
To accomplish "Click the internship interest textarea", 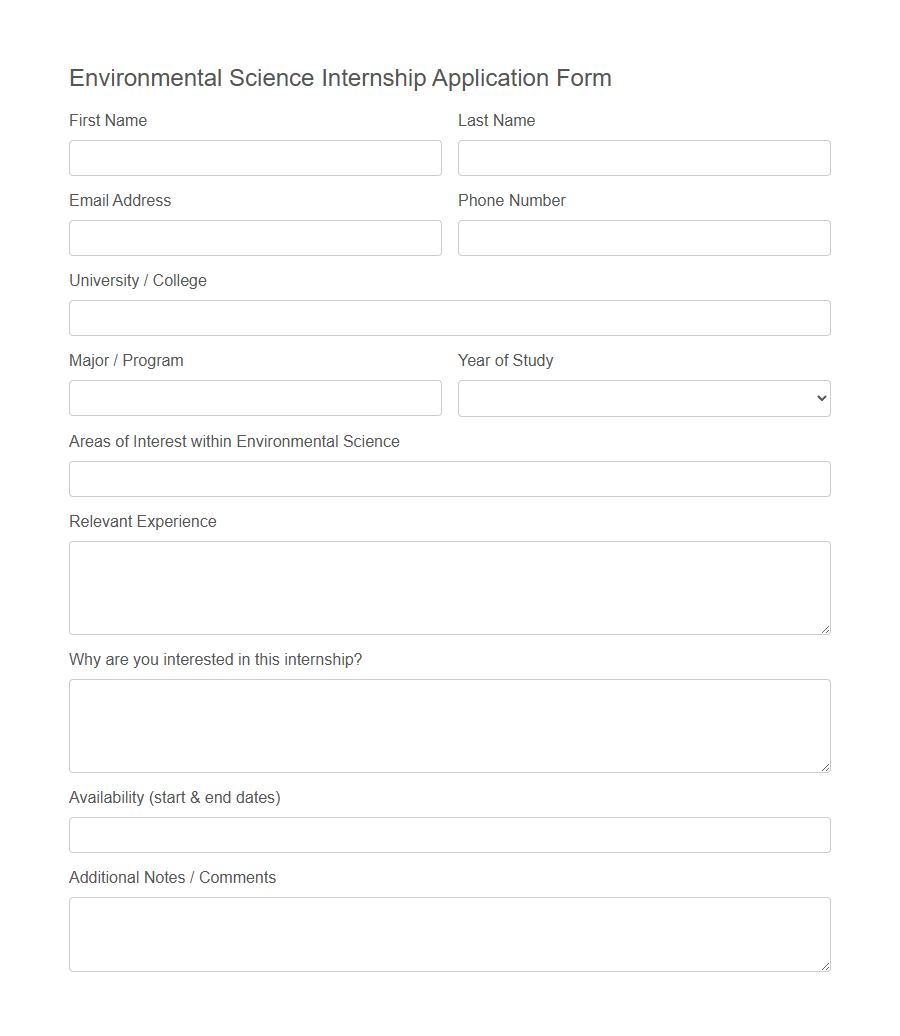I will pyautogui.click(x=449, y=723).
